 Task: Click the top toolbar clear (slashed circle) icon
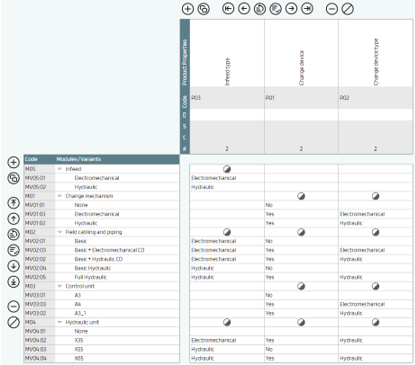coord(348,9)
